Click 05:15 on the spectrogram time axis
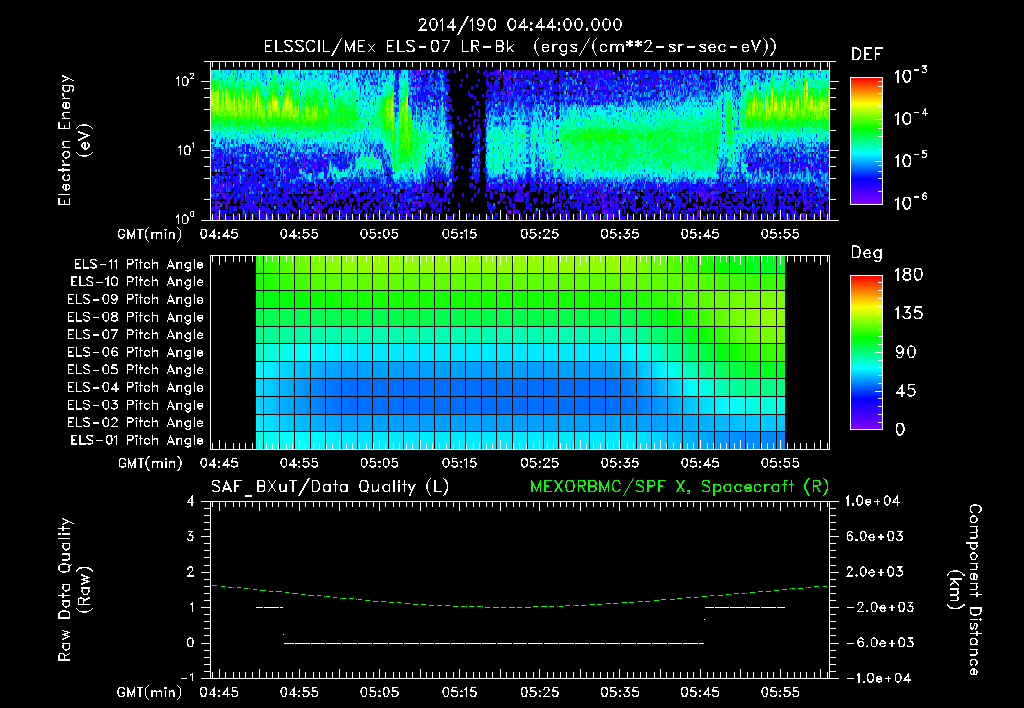The image size is (1024, 708). [459, 234]
